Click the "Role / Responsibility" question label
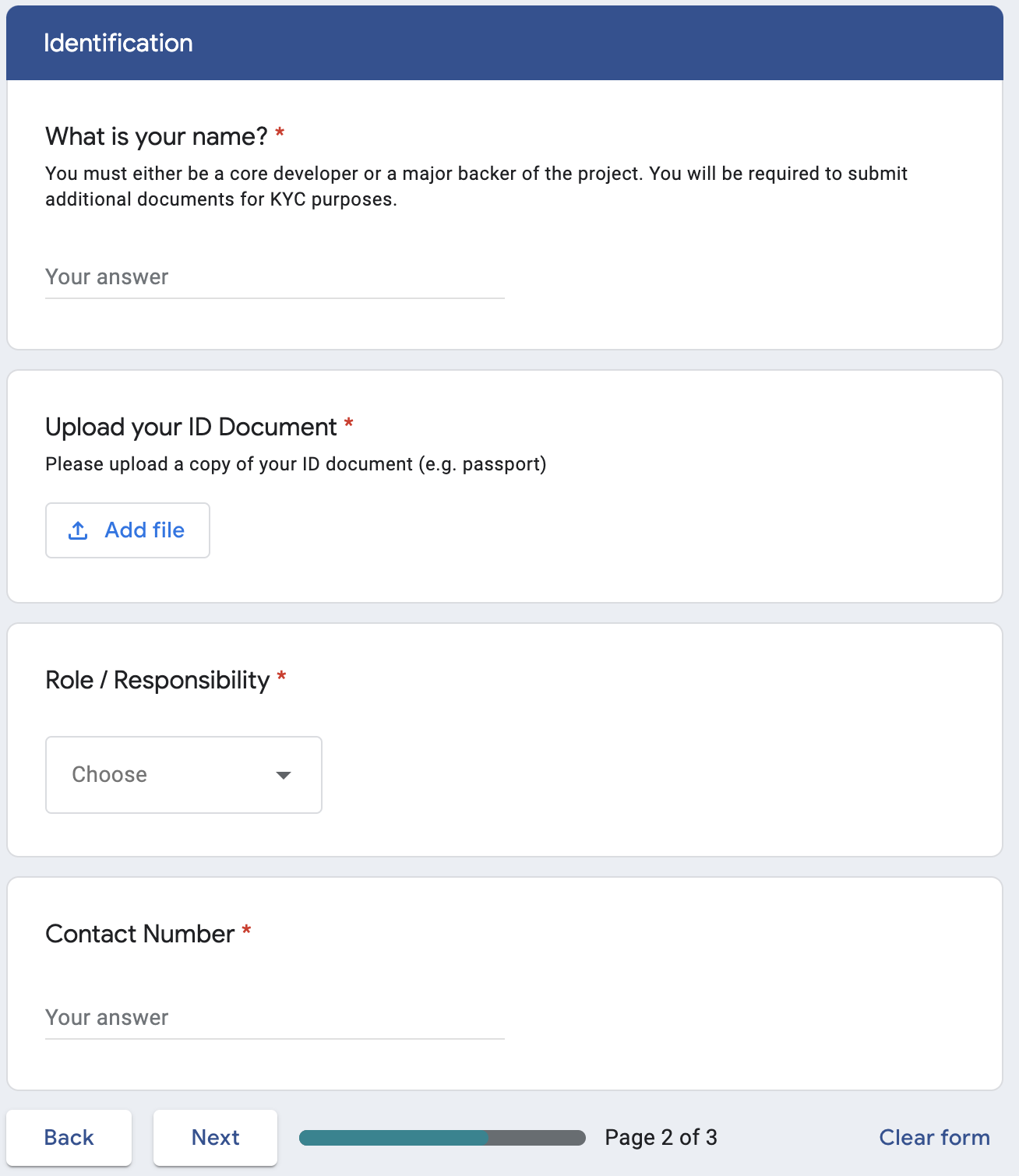The height and width of the screenshot is (1176, 1019). [x=157, y=680]
